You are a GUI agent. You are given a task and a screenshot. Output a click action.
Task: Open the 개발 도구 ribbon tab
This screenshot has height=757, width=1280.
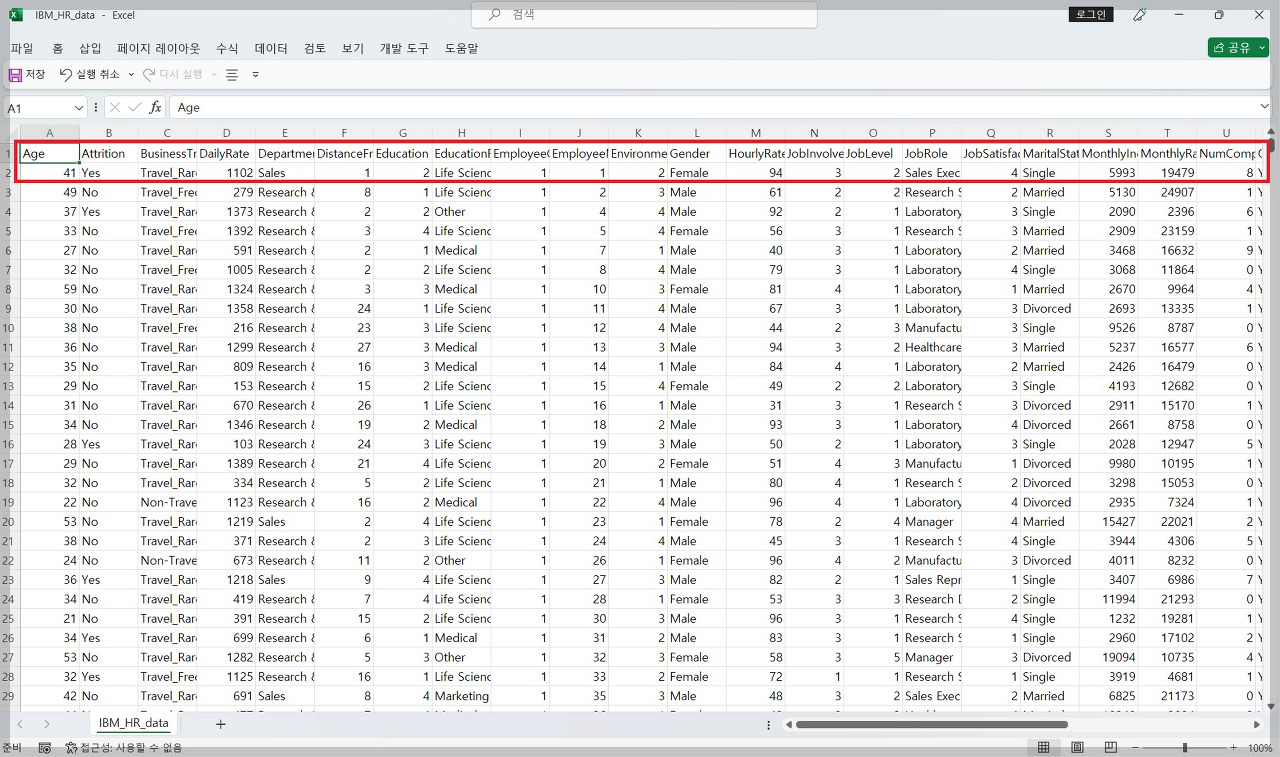404,48
